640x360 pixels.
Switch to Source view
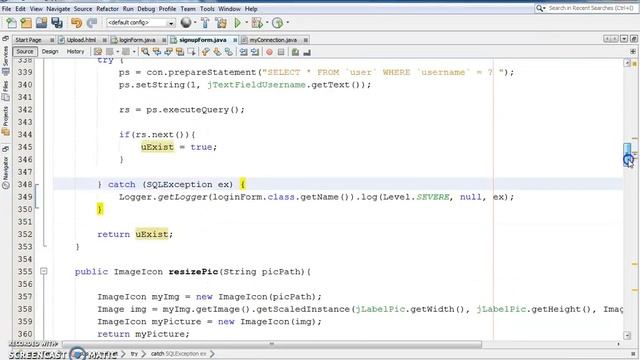(25, 52)
